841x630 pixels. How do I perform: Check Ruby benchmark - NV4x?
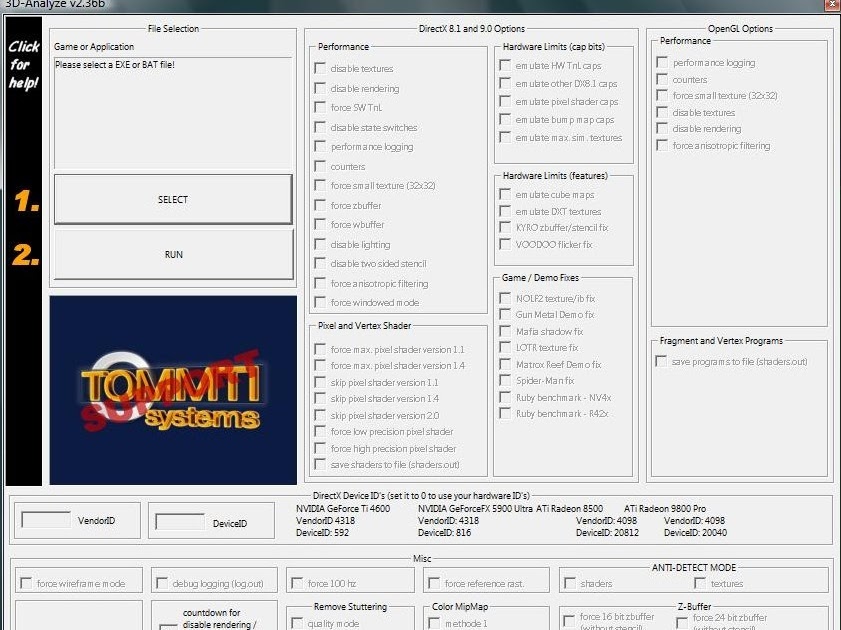click(x=505, y=397)
